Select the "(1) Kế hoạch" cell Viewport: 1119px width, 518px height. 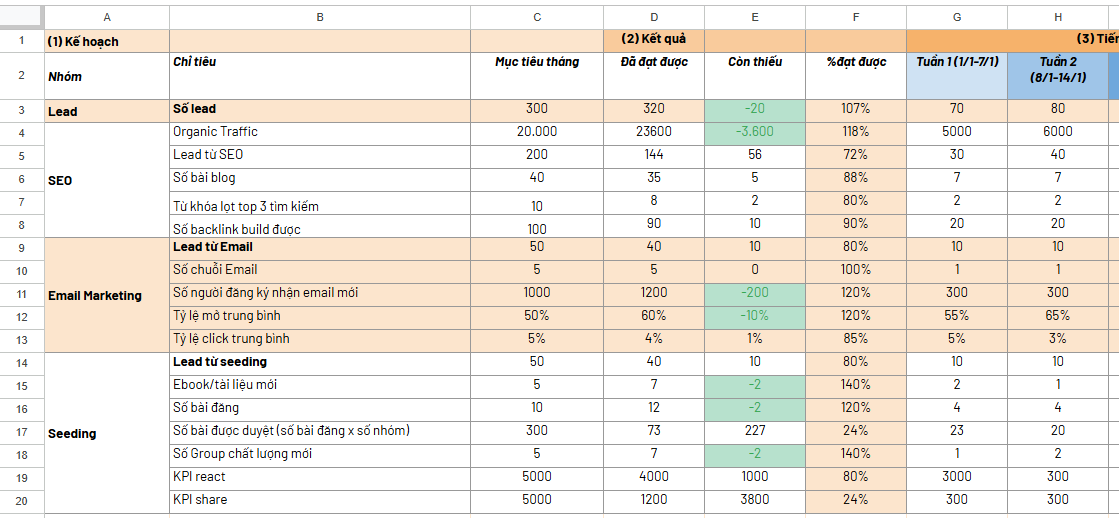pyautogui.click(x=107, y=41)
